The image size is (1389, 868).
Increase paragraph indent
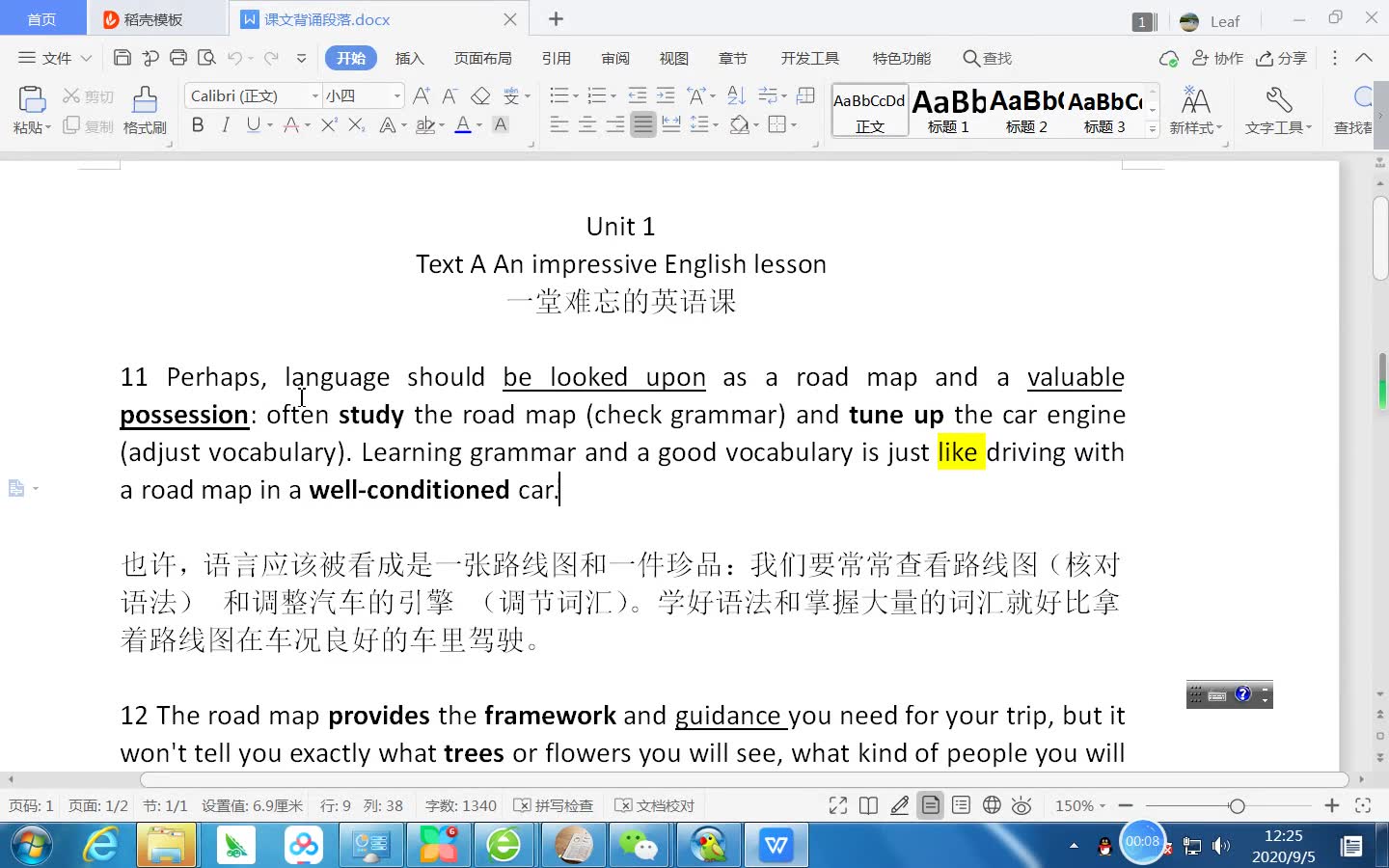[666, 95]
